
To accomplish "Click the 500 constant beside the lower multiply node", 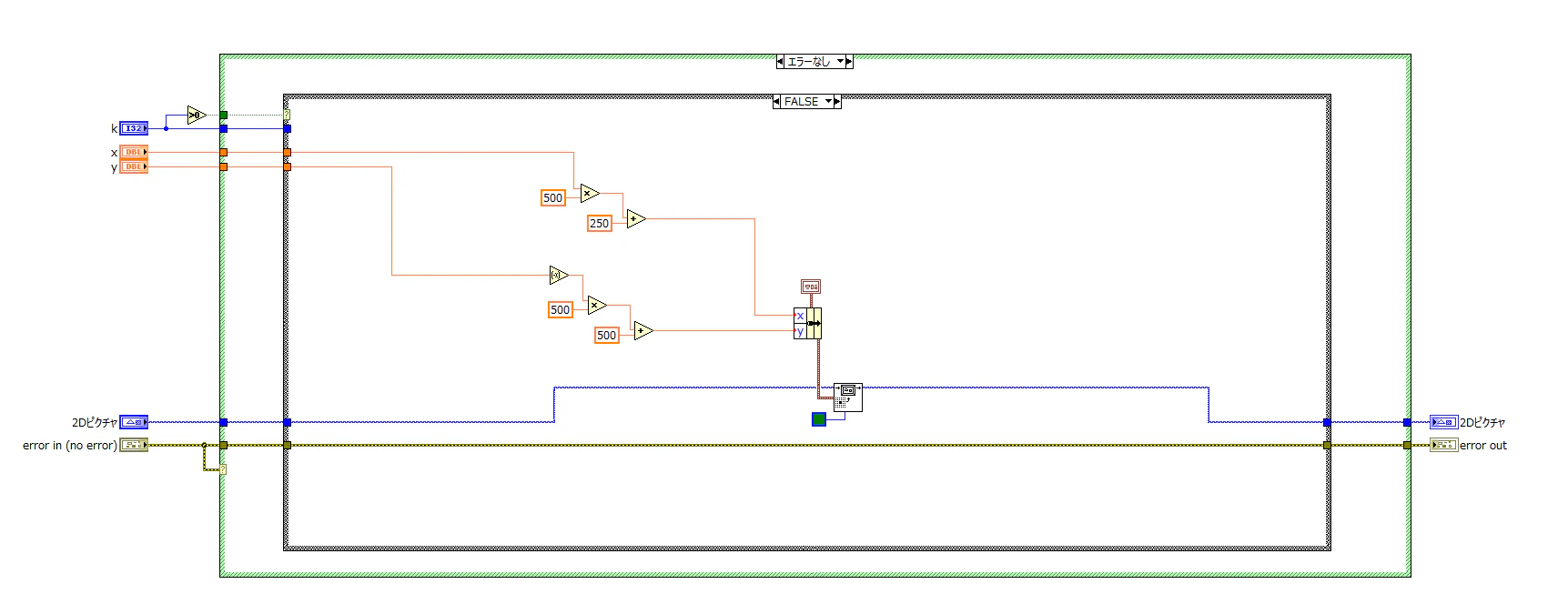I will coord(561,309).
